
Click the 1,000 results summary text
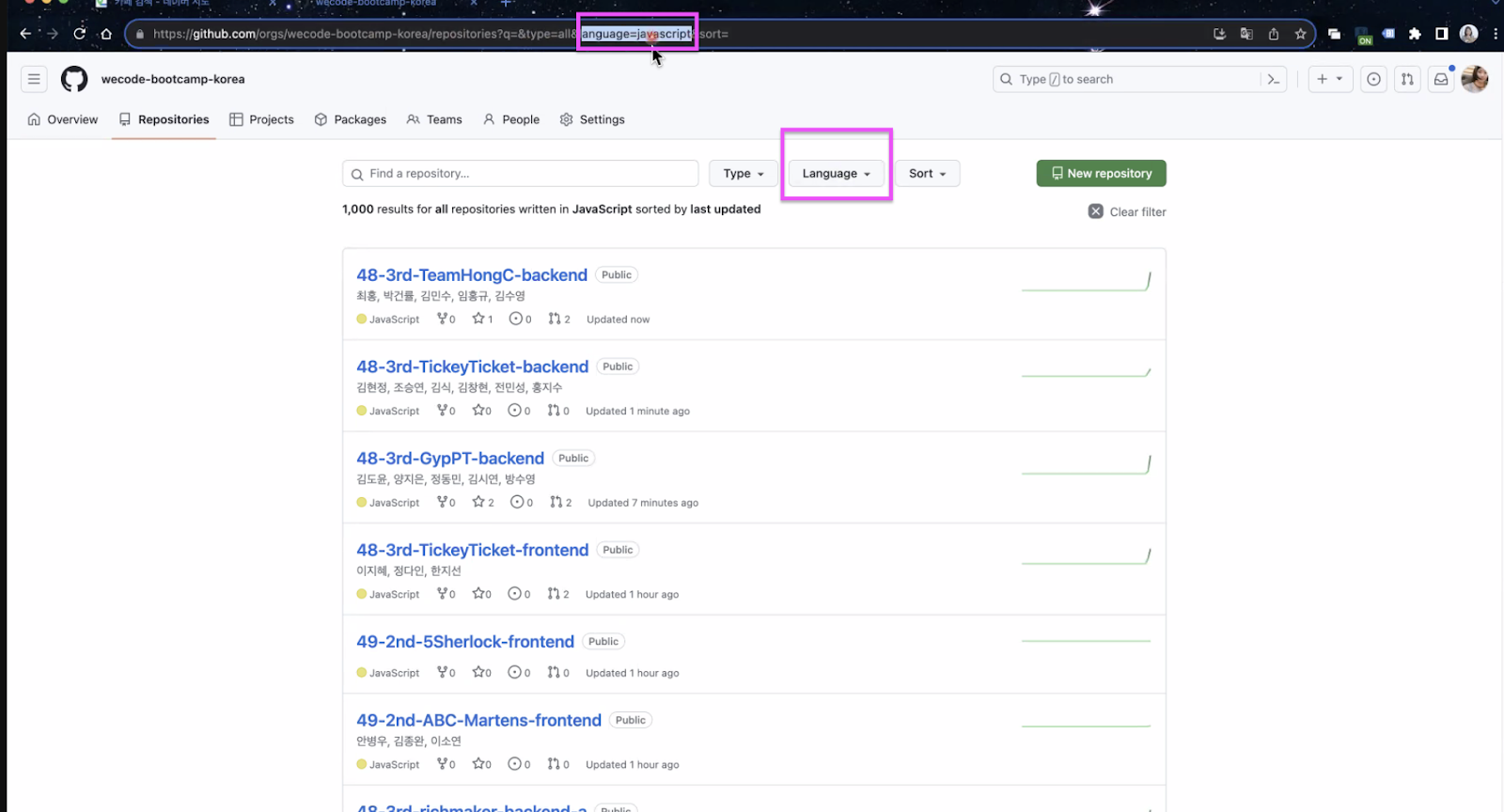(x=552, y=209)
